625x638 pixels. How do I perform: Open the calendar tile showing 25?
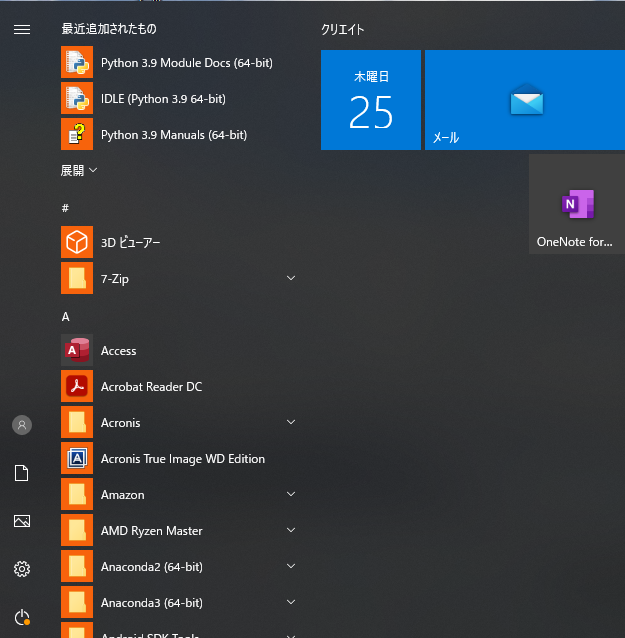click(371, 100)
